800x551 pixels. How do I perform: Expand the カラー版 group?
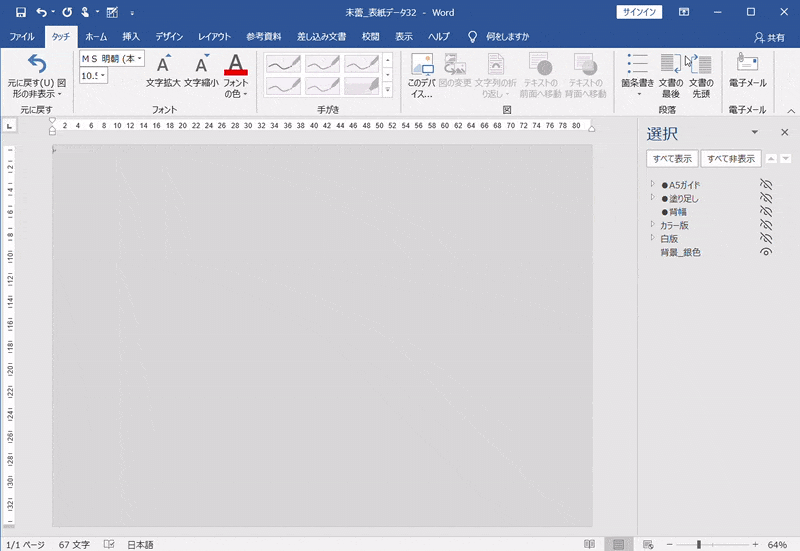653,224
